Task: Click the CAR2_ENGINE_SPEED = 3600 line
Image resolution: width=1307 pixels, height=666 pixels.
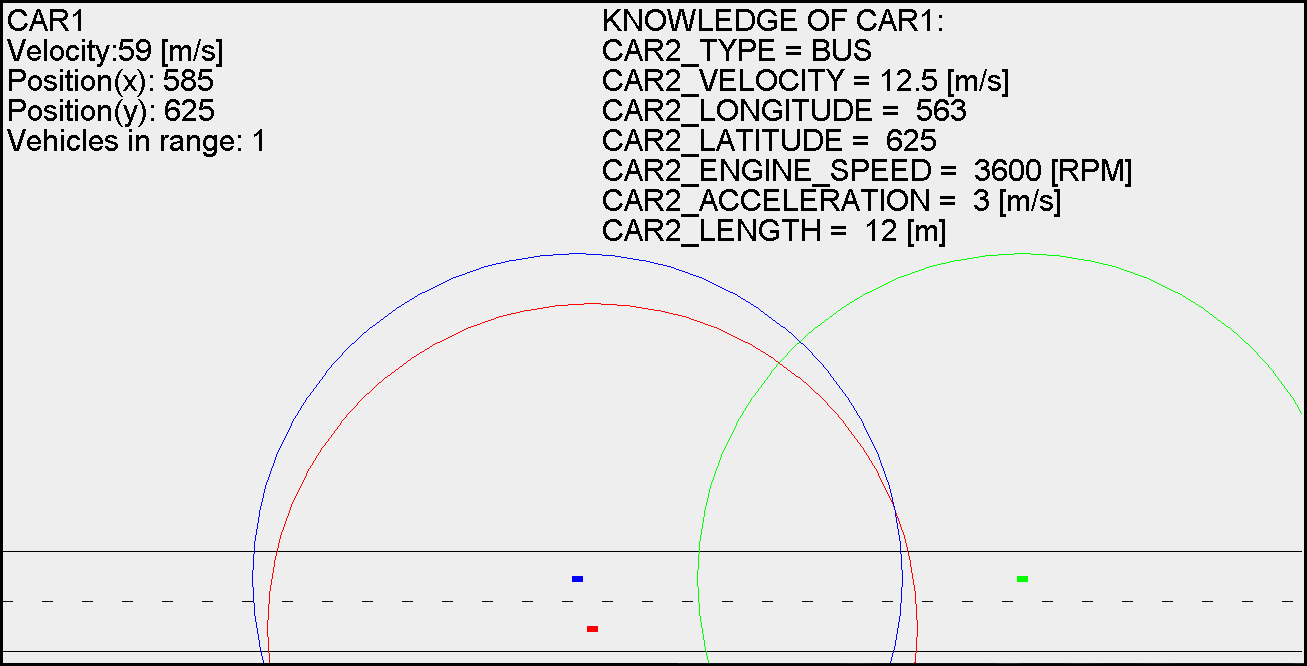Action: coord(867,171)
